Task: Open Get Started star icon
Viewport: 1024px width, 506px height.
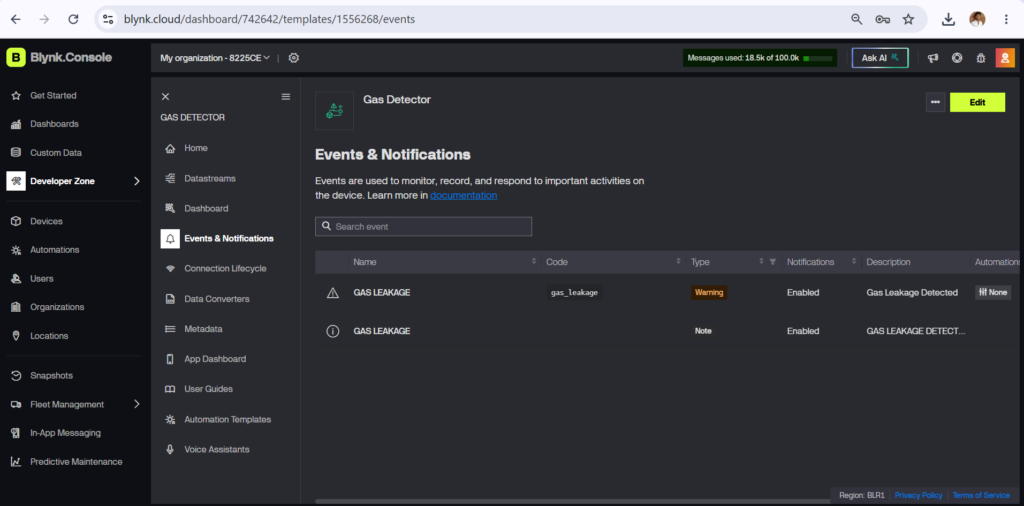Action: 16,95
